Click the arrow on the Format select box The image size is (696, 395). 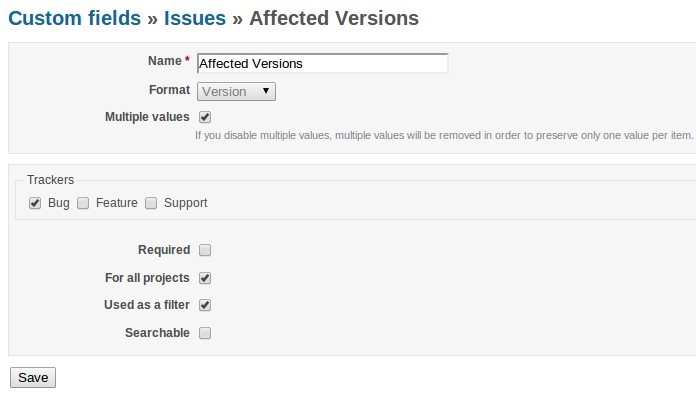coord(265,91)
